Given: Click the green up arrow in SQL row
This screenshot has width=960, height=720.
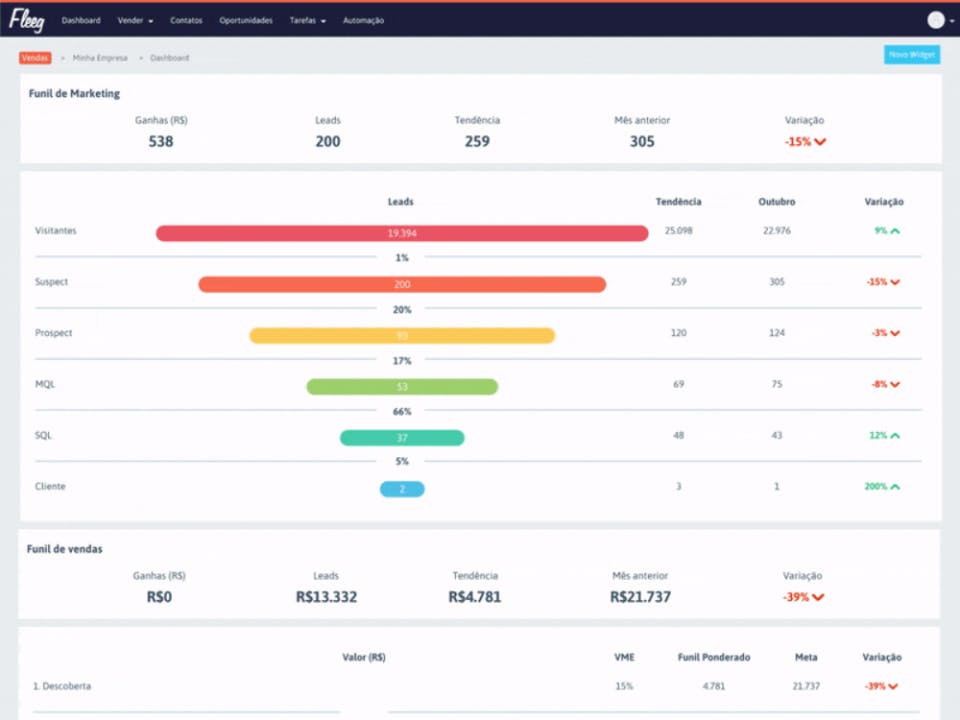Looking at the screenshot, I should pyautogui.click(x=895, y=435).
